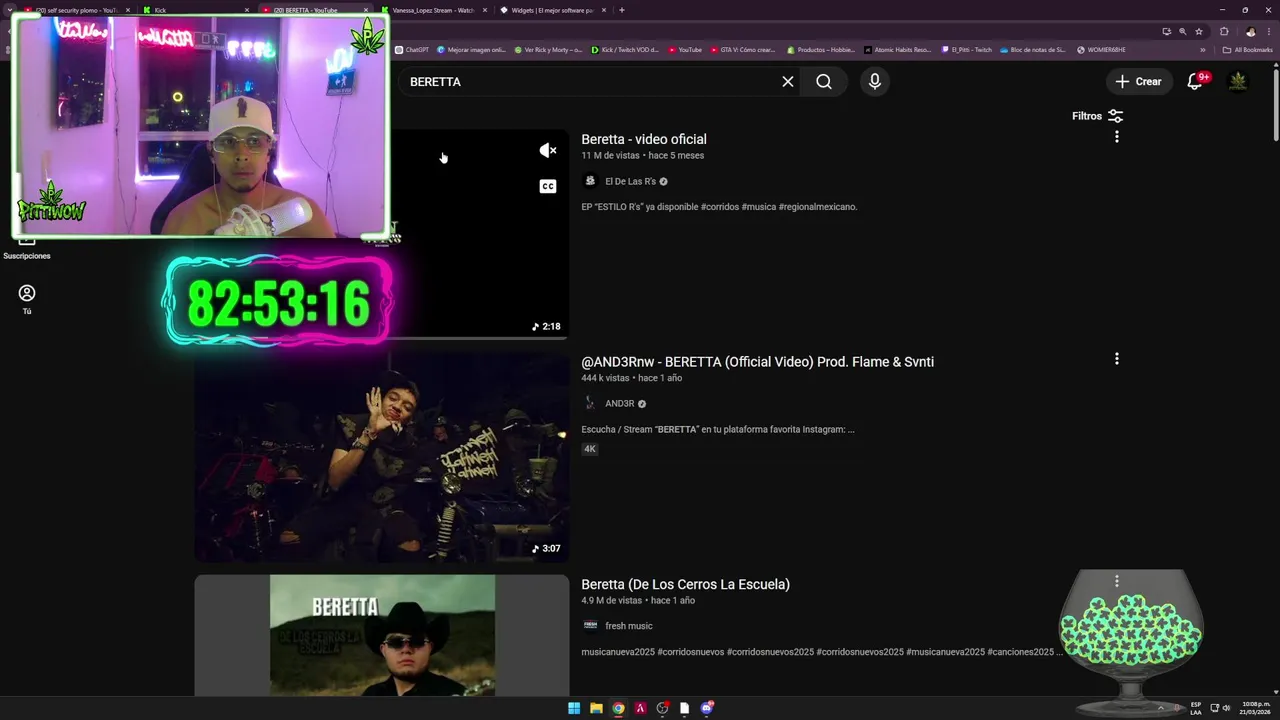This screenshot has height=720, width=1280.
Task: Close the Widgets tab
Action: [604, 10]
